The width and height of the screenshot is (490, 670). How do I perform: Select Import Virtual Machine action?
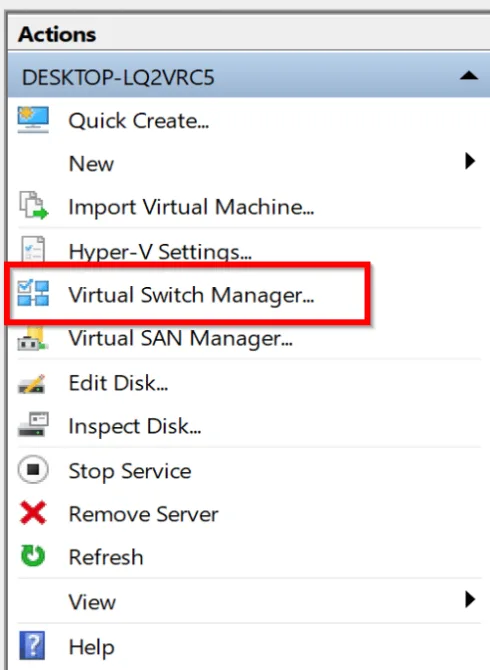pos(191,207)
